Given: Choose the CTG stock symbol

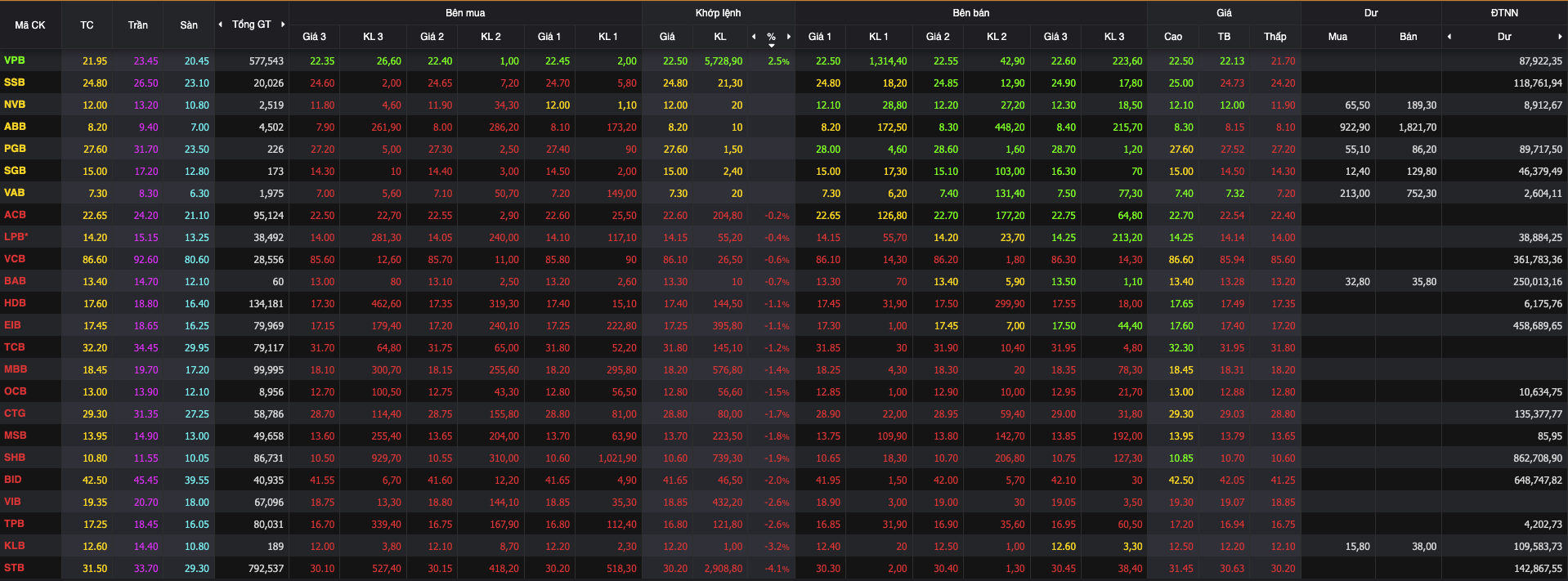Looking at the screenshot, I should [15, 413].
